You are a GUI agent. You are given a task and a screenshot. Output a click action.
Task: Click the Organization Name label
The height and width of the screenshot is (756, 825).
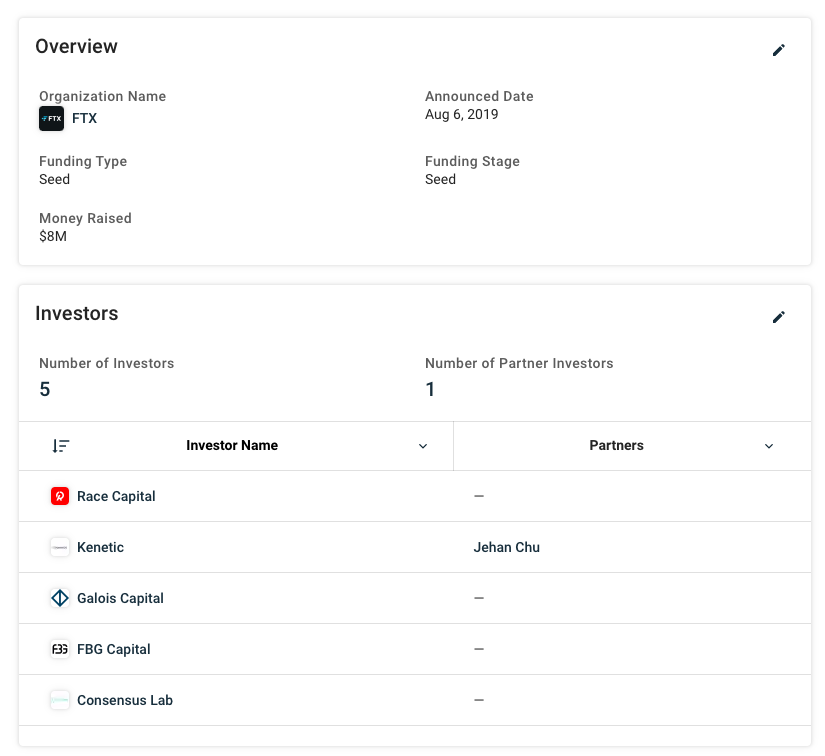click(x=103, y=96)
